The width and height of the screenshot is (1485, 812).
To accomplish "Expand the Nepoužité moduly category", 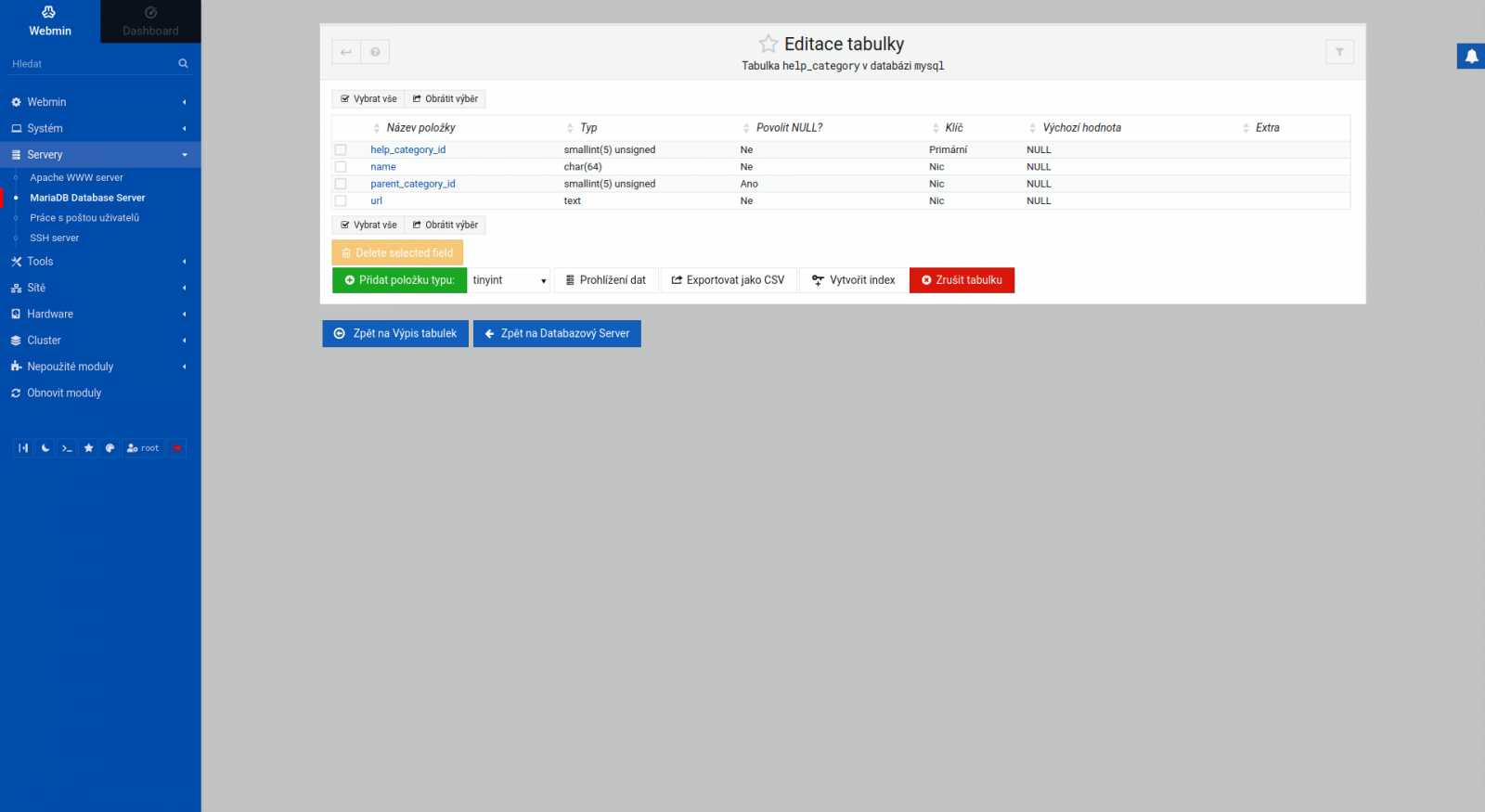I will pos(100,367).
